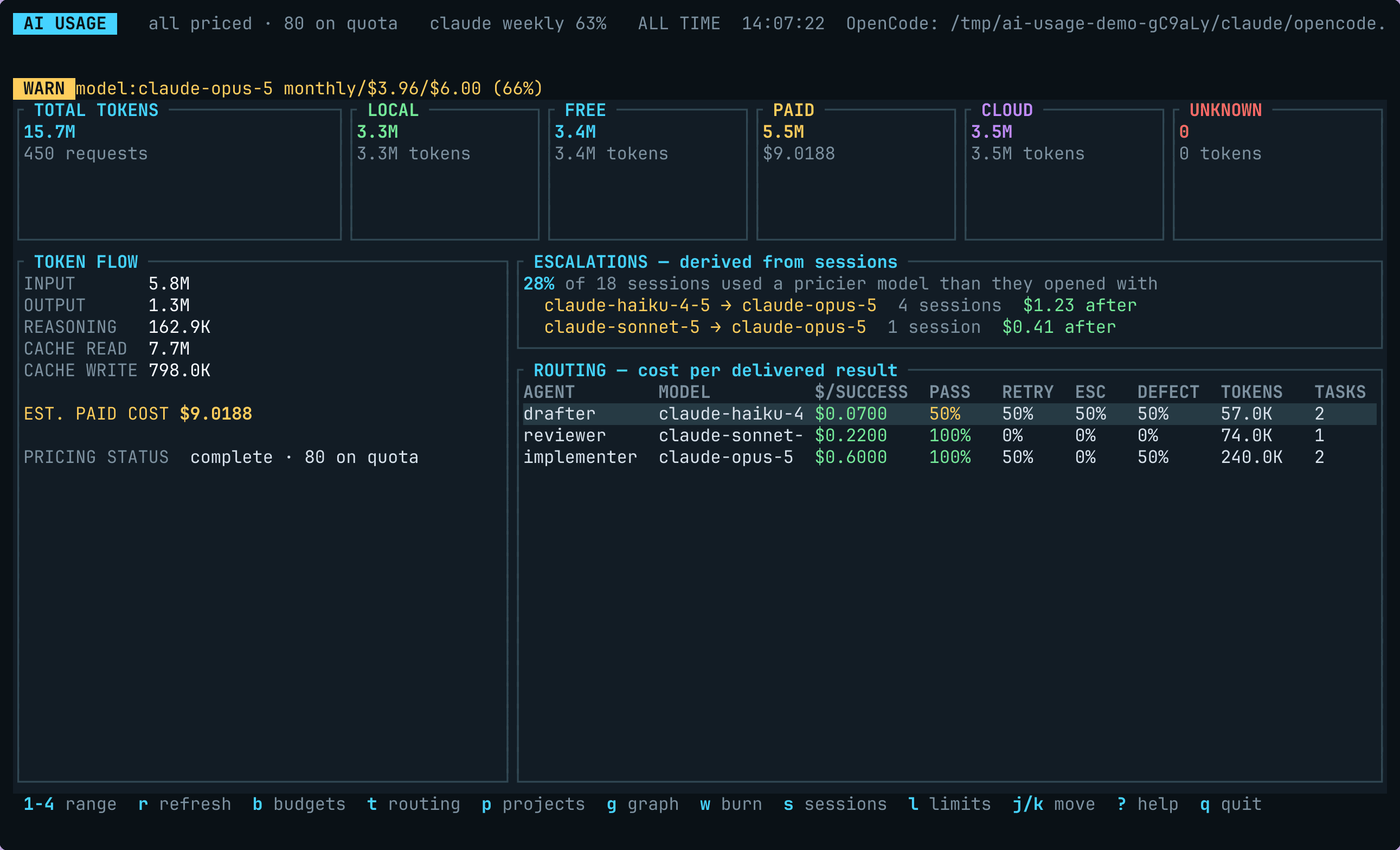Click the AI USAGE title badge
The image size is (1400, 850).
pos(65,24)
